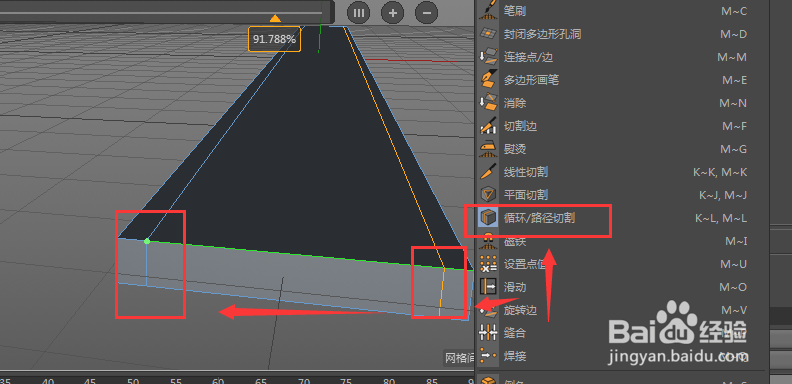The image size is (792, 384).
Task: Click the 消除 dissolve icon
Action: tap(487, 103)
